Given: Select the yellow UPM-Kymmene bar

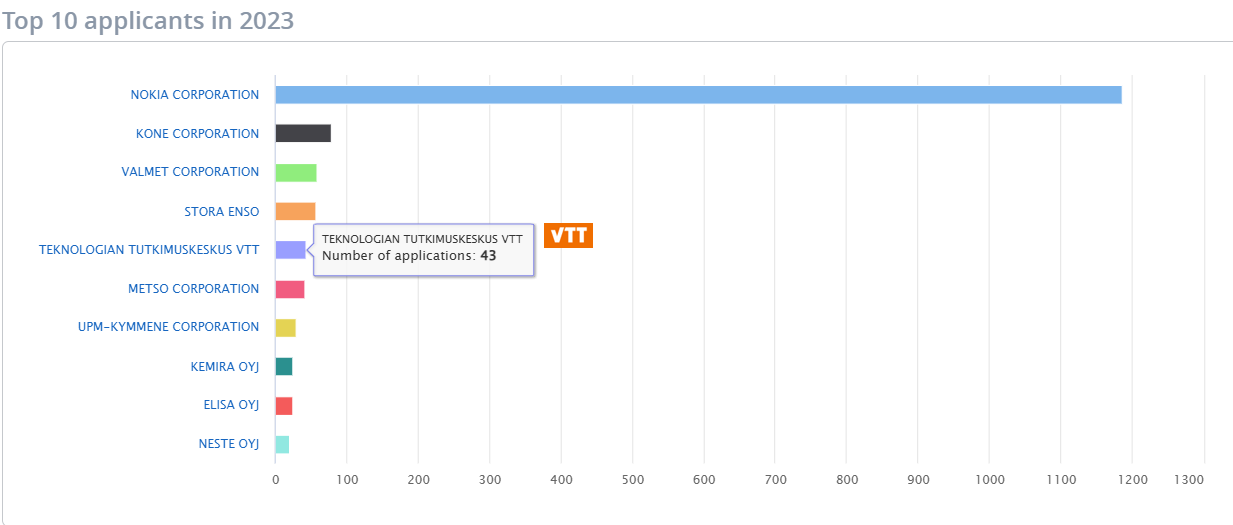Looking at the screenshot, I should 285,328.
